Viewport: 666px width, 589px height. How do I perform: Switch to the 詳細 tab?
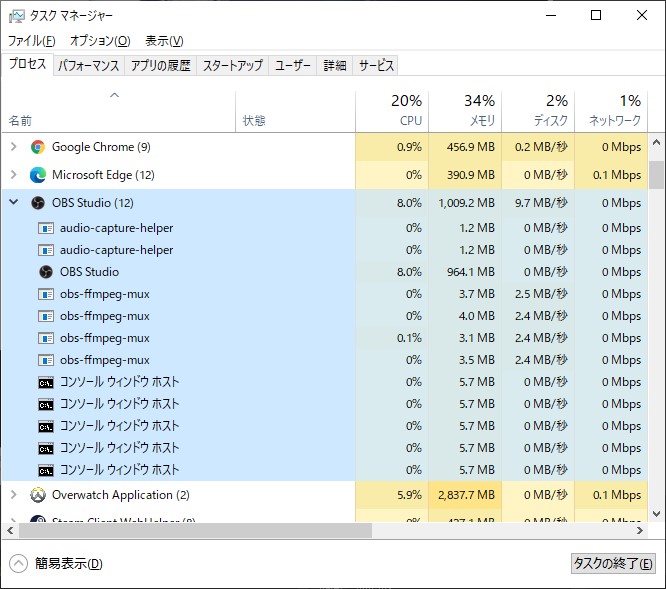335,65
